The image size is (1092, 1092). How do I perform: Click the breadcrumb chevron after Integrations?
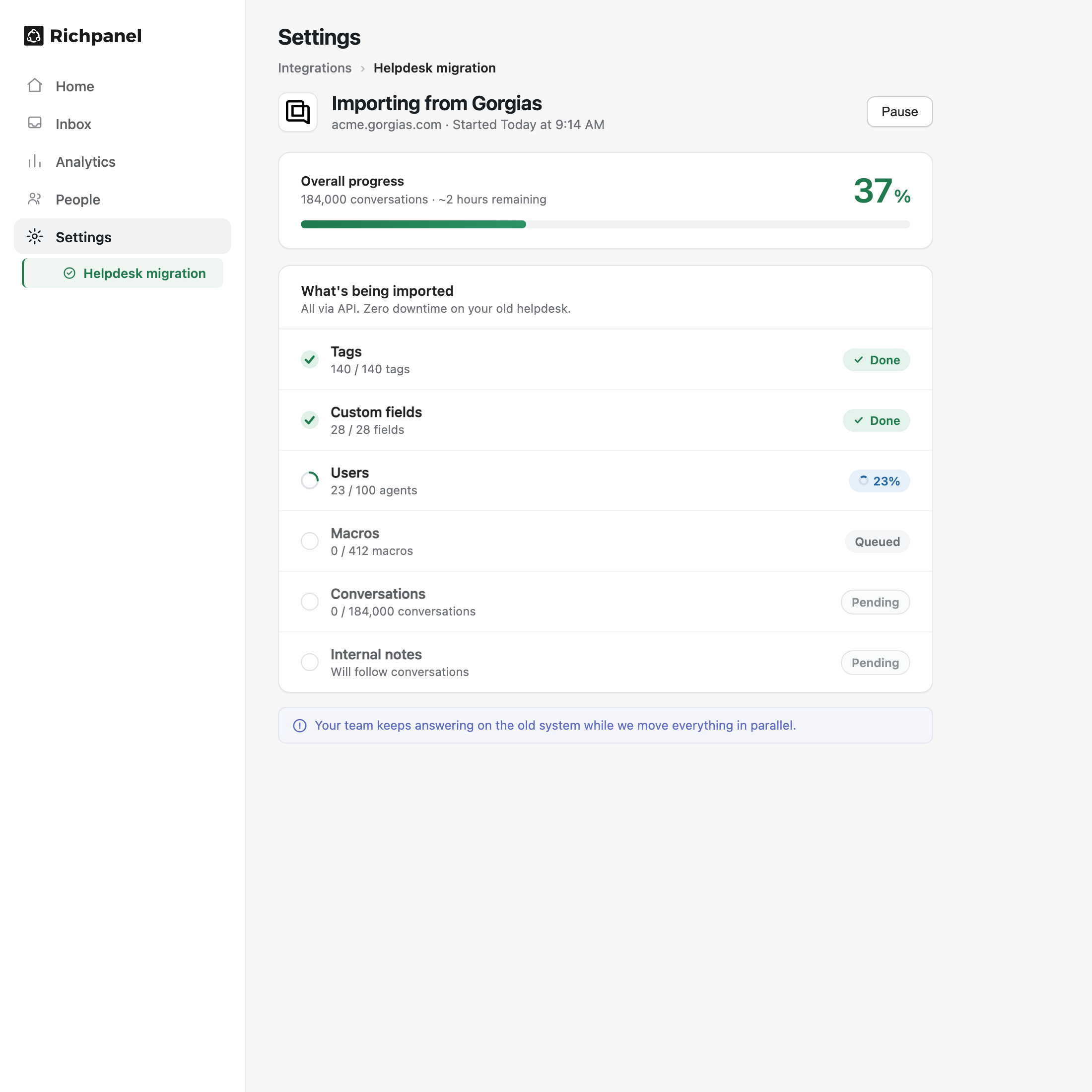tap(363, 68)
